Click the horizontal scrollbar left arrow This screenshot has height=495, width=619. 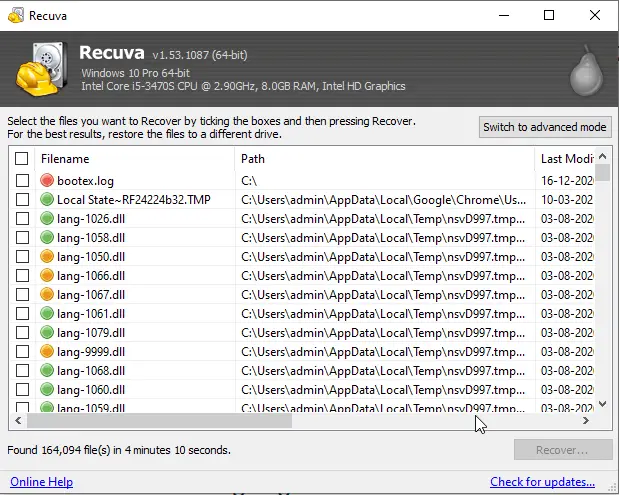[18, 421]
